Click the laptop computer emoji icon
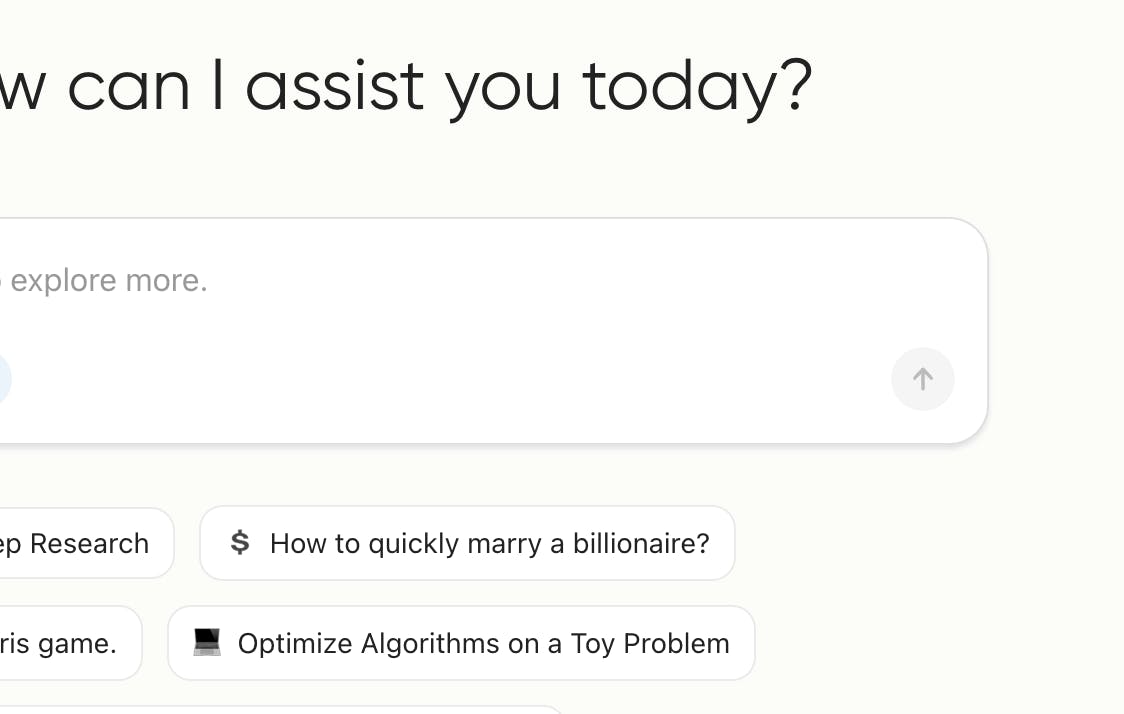 pyautogui.click(x=207, y=642)
